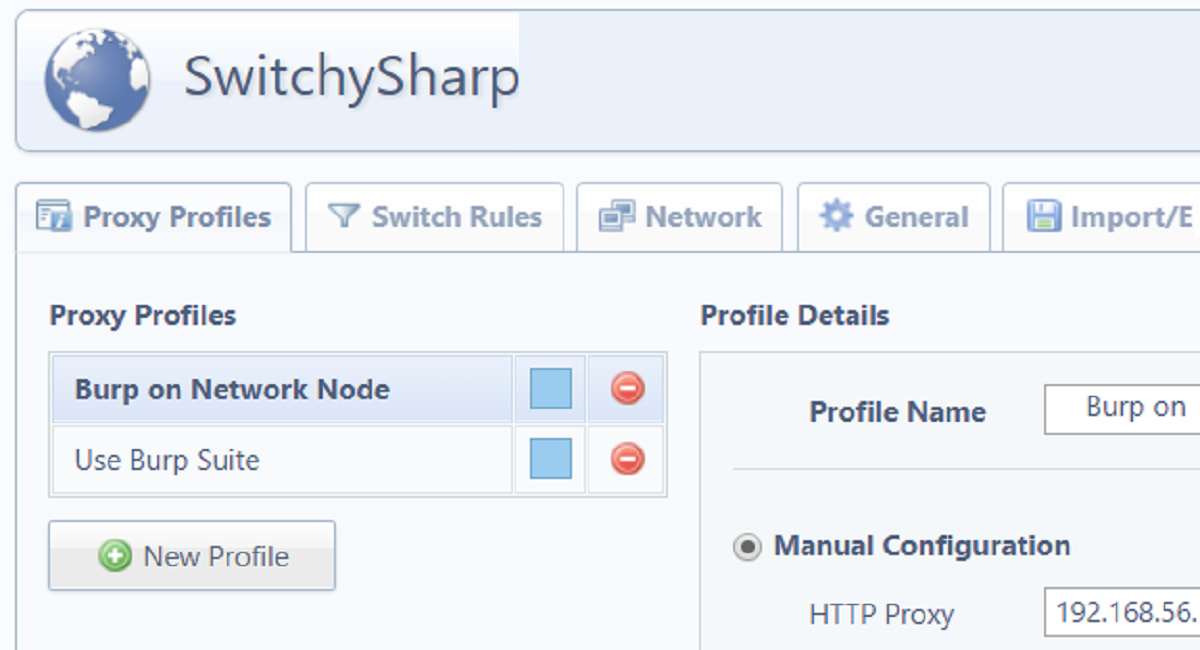This screenshot has width=1200, height=650.
Task: Click the SwitchySharp globe logo
Action: pyautogui.click(x=97, y=79)
